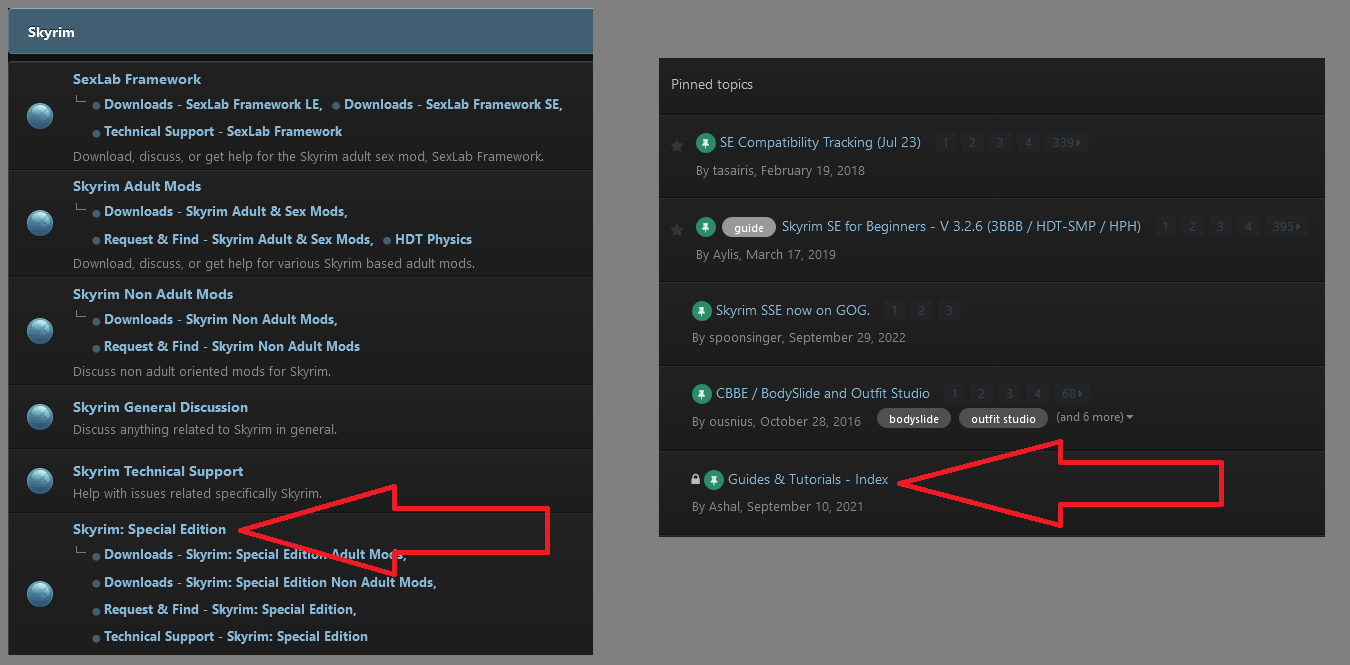Click the green pin icon on Skyrim SE for Beginners
This screenshot has height=665, width=1350.
(706, 227)
